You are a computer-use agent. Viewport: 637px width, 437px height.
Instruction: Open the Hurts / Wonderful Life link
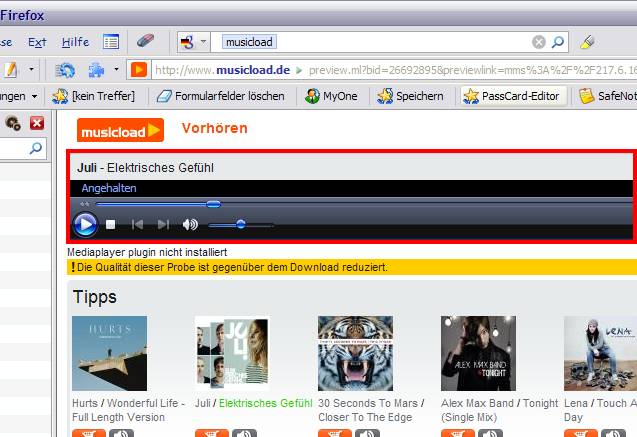pyautogui.click(x=128, y=410)
